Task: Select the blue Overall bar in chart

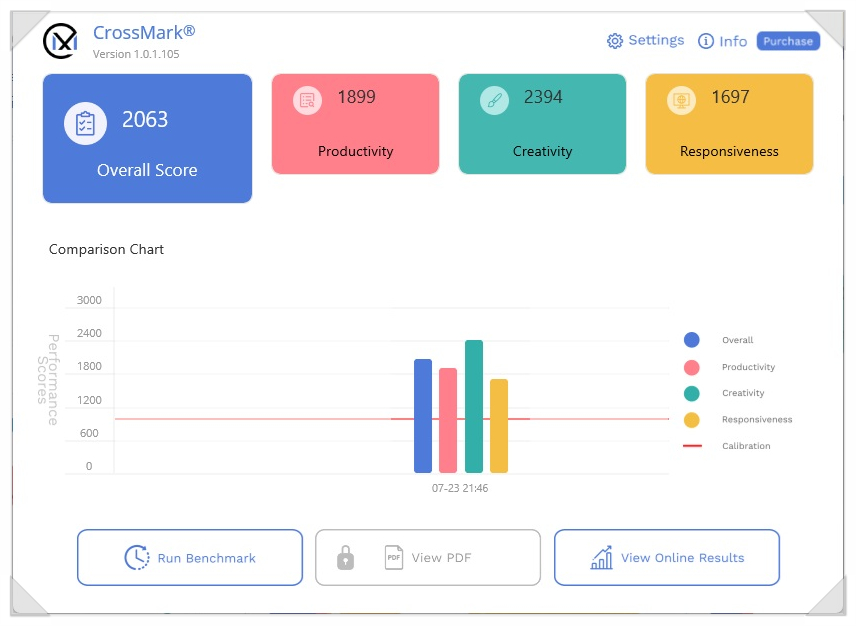Action: click(423, 416)
